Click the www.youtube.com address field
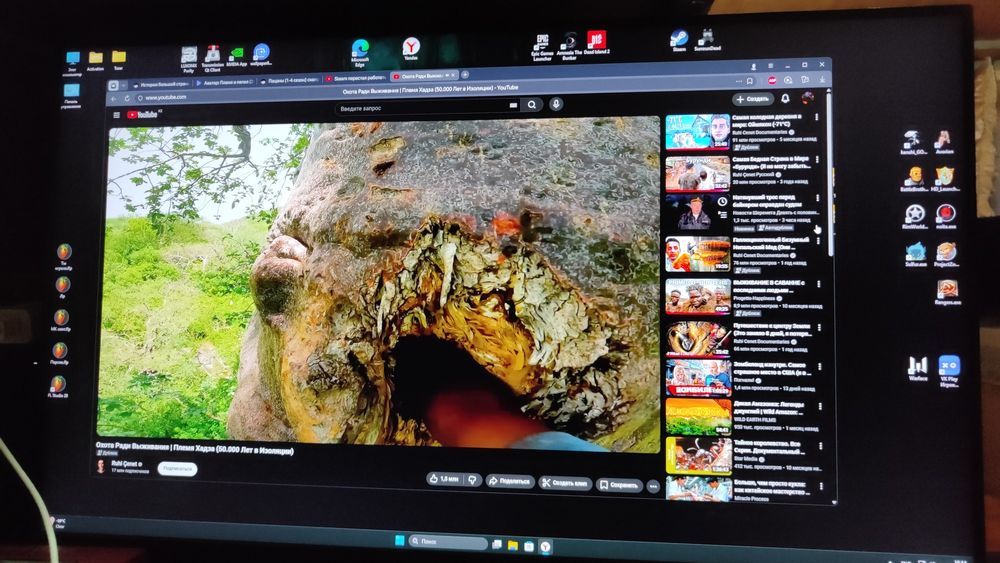The width and height of the screenshot is (1000, 563). [x=166, y=98]
